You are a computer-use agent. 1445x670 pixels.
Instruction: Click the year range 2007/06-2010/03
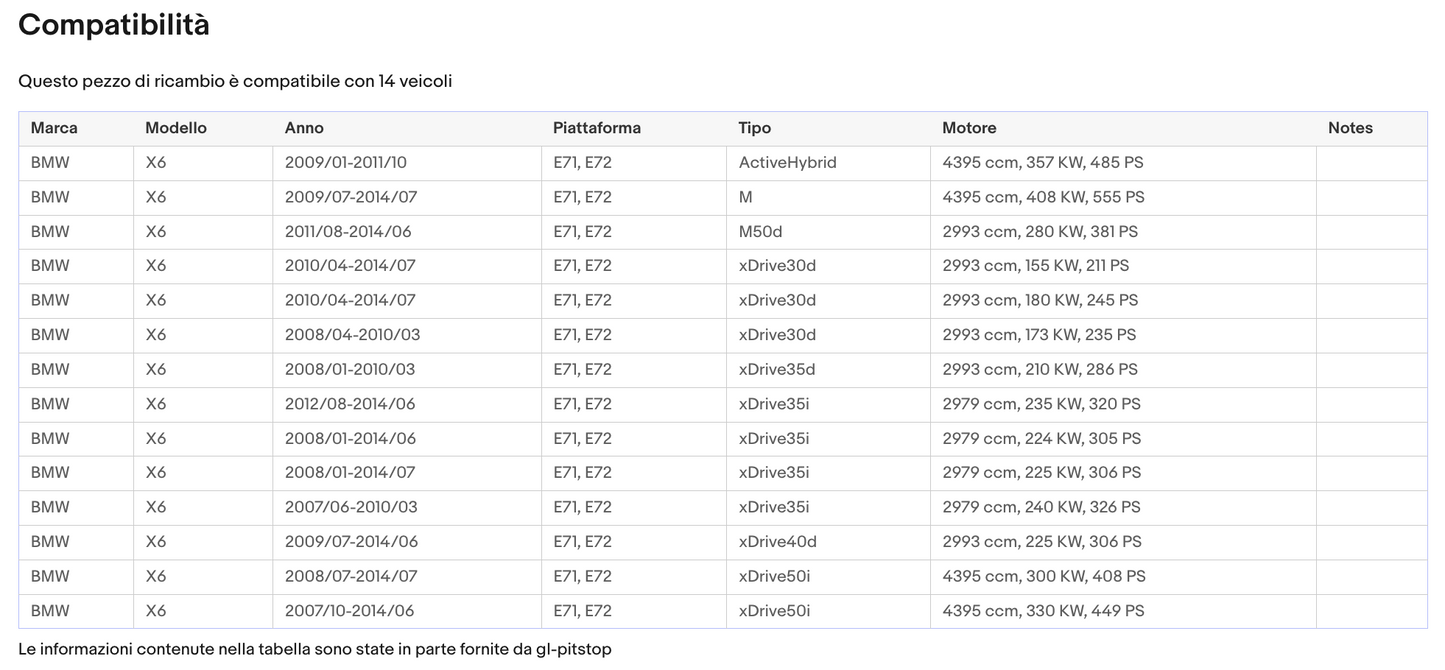pyautogui.click(x=351, y=507)
